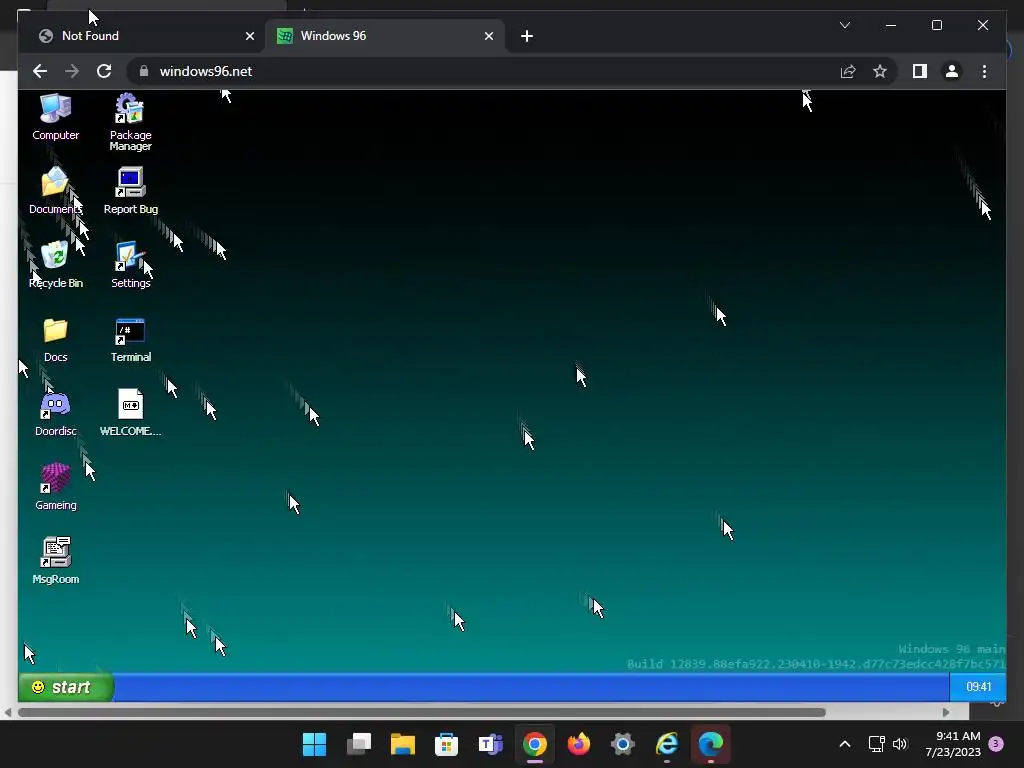Close the Not Found tab

249,36
